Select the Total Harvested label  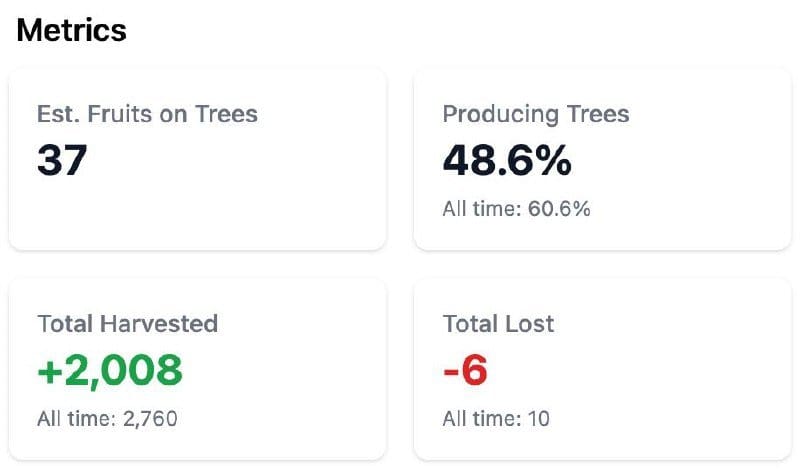pyautogui.click(x=128, y=324)
